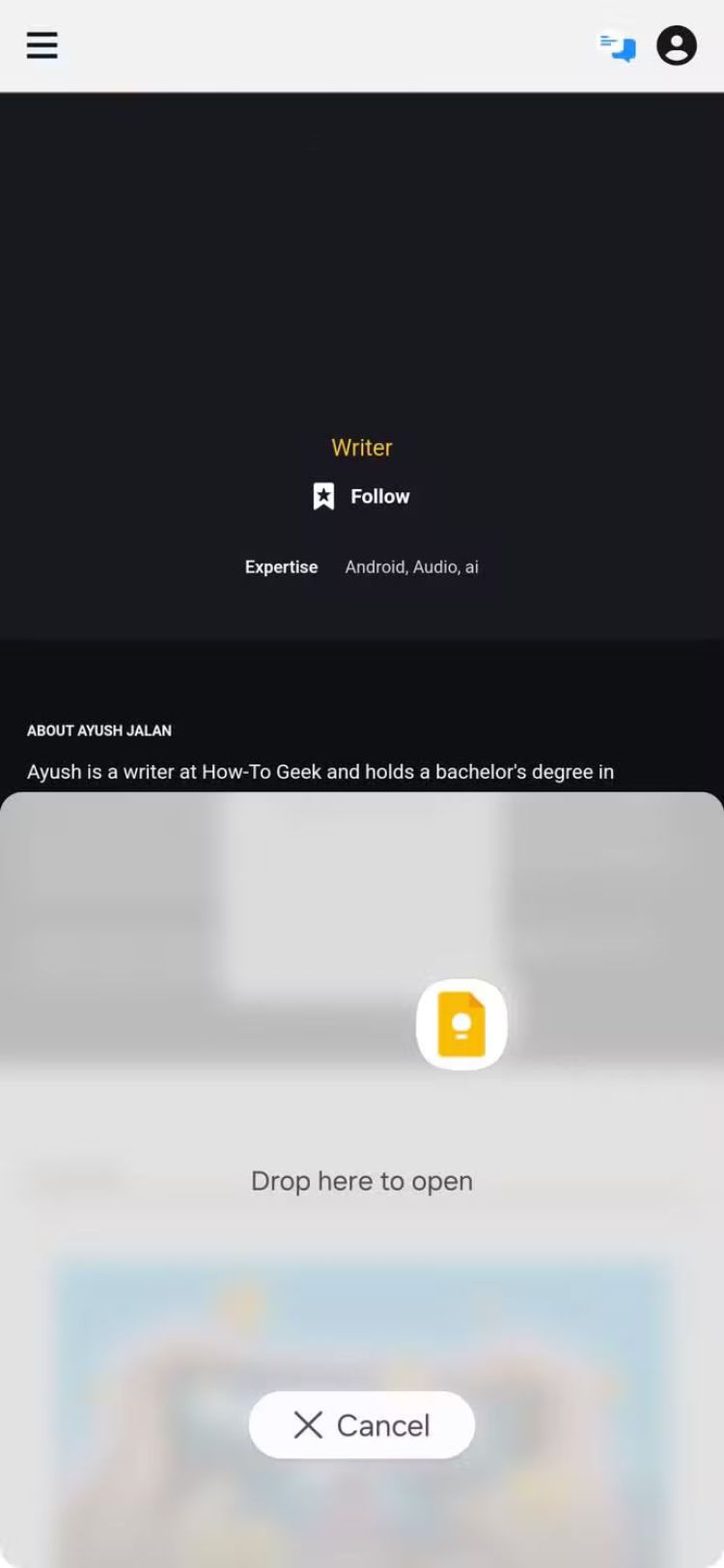Click the X icon inside Cancel
The width and height of the screenshot is (724, 1568).
pyautogui.click(x=308, y=1425)
